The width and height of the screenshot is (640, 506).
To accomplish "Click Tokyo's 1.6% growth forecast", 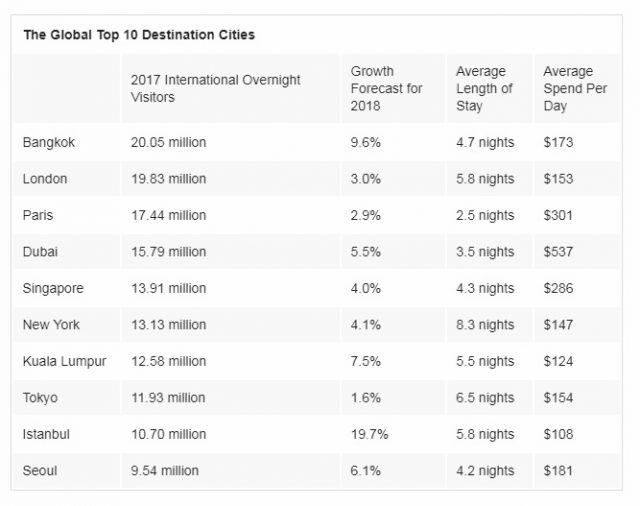I will click(366, 398).
